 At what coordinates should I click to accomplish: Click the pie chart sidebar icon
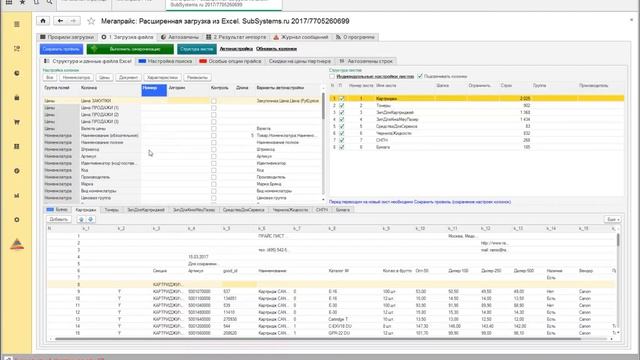pyautogui.click(x=17, y=73)
